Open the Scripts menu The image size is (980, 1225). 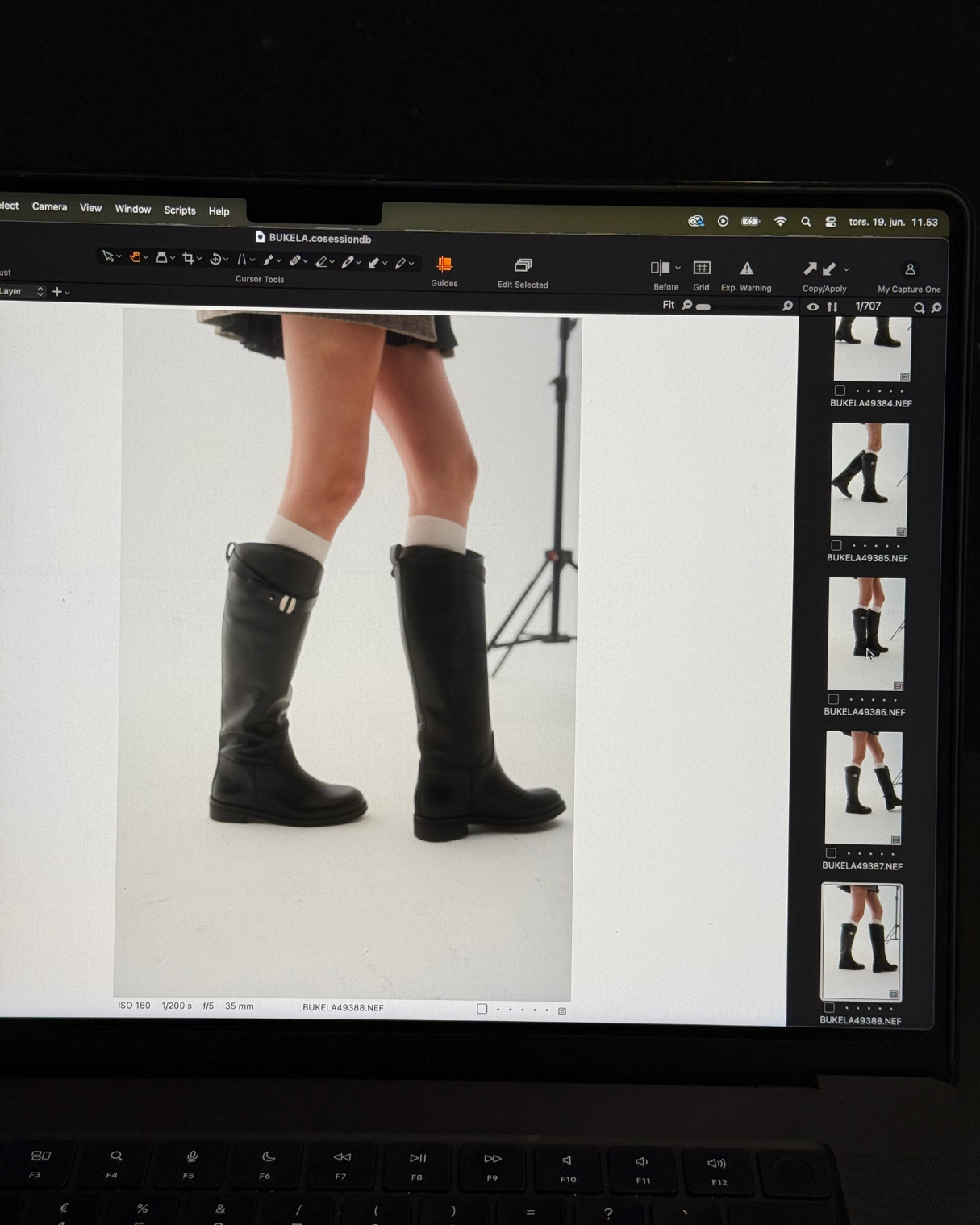coord(179,210)
